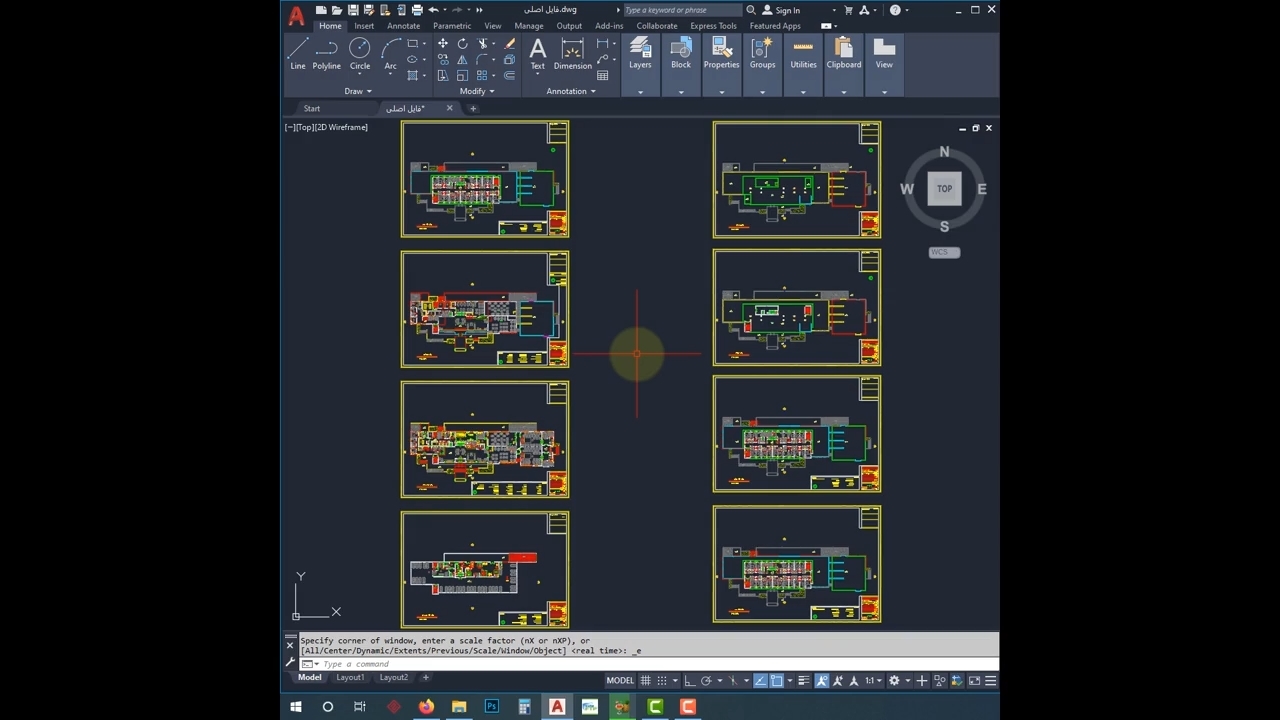Click Sign In in the title bar
This screenshot has width=1280, height=720.
point(786,10)
